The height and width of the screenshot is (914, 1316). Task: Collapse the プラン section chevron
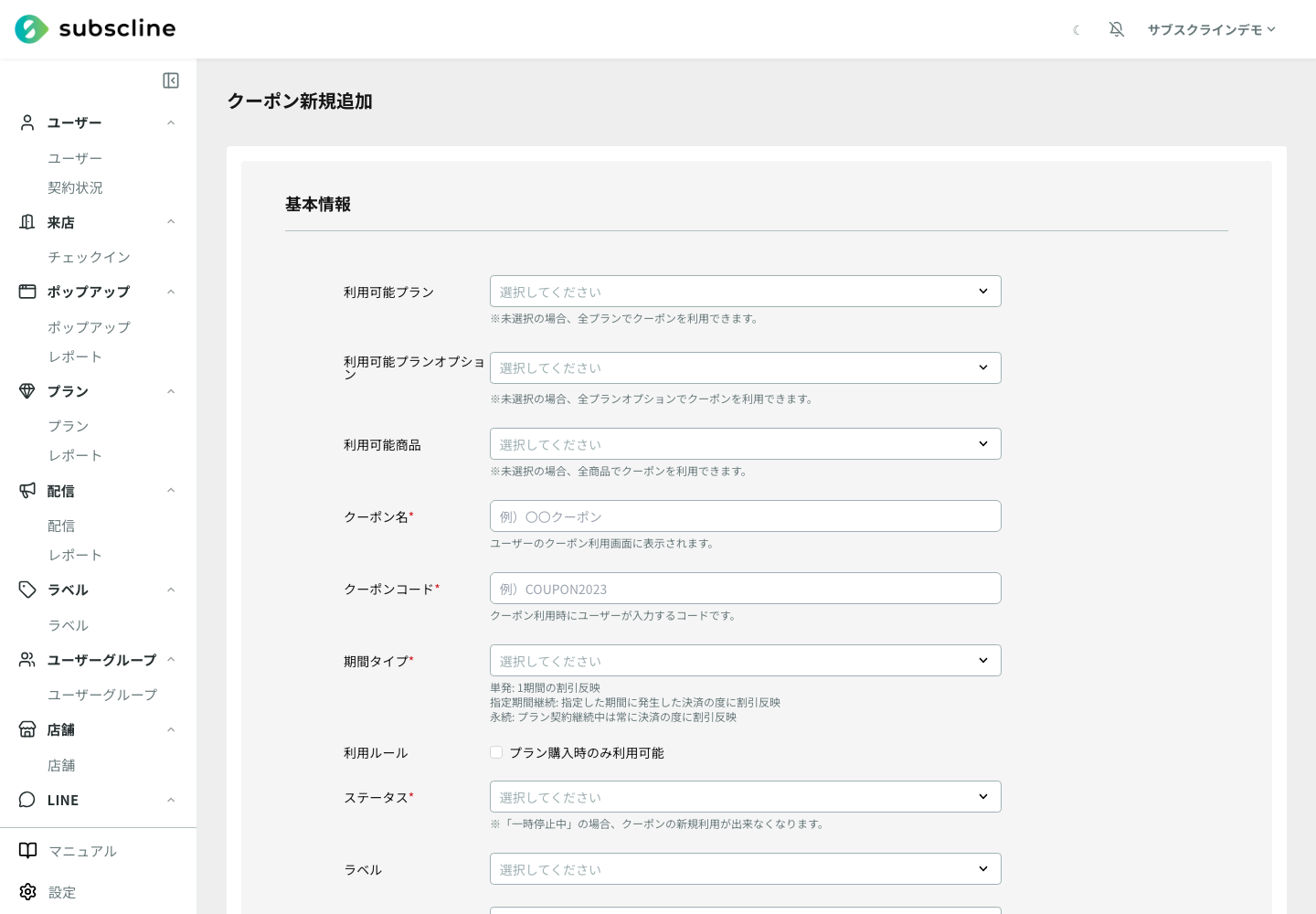pos(171,391)
